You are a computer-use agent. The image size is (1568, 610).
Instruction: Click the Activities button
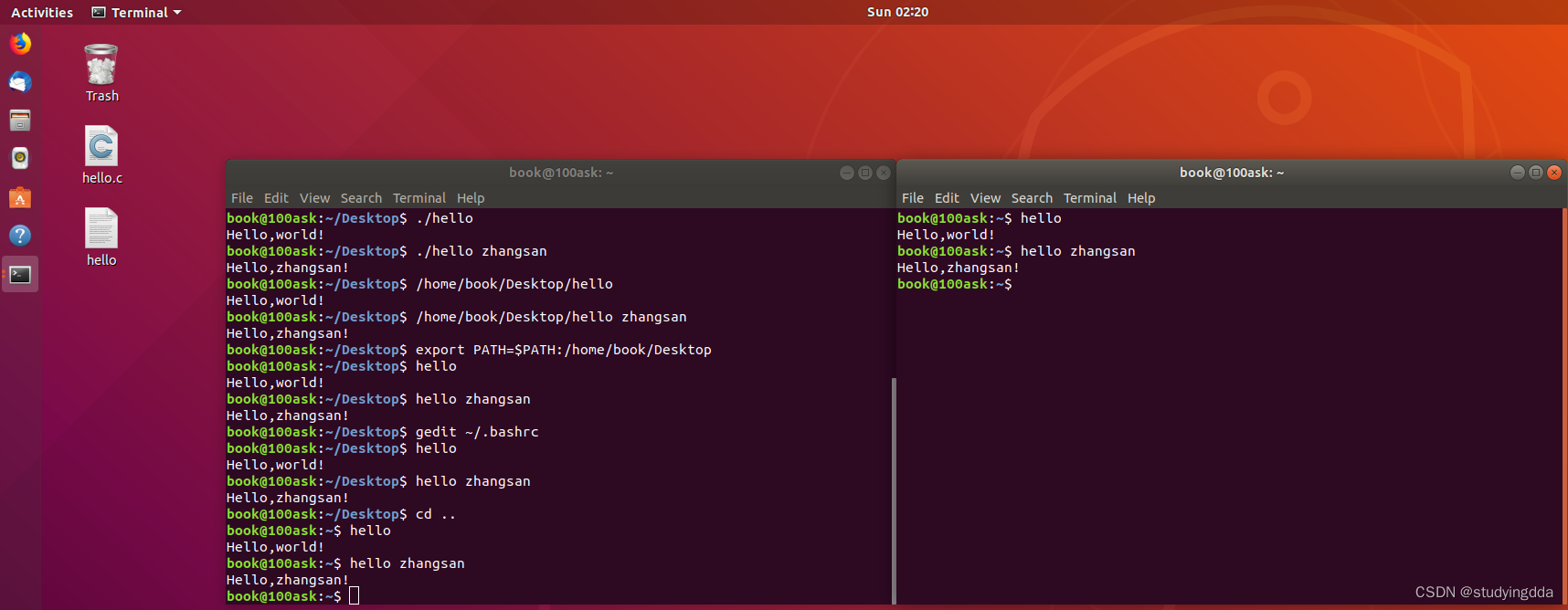pos(42,12)
